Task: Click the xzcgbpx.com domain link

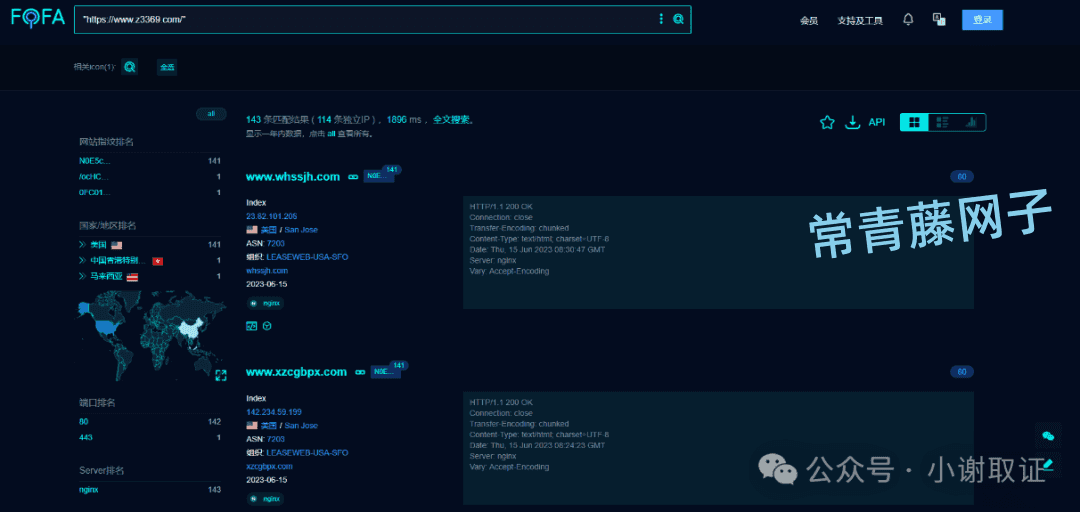Action: pyautogui.click(x=269, y=467)
